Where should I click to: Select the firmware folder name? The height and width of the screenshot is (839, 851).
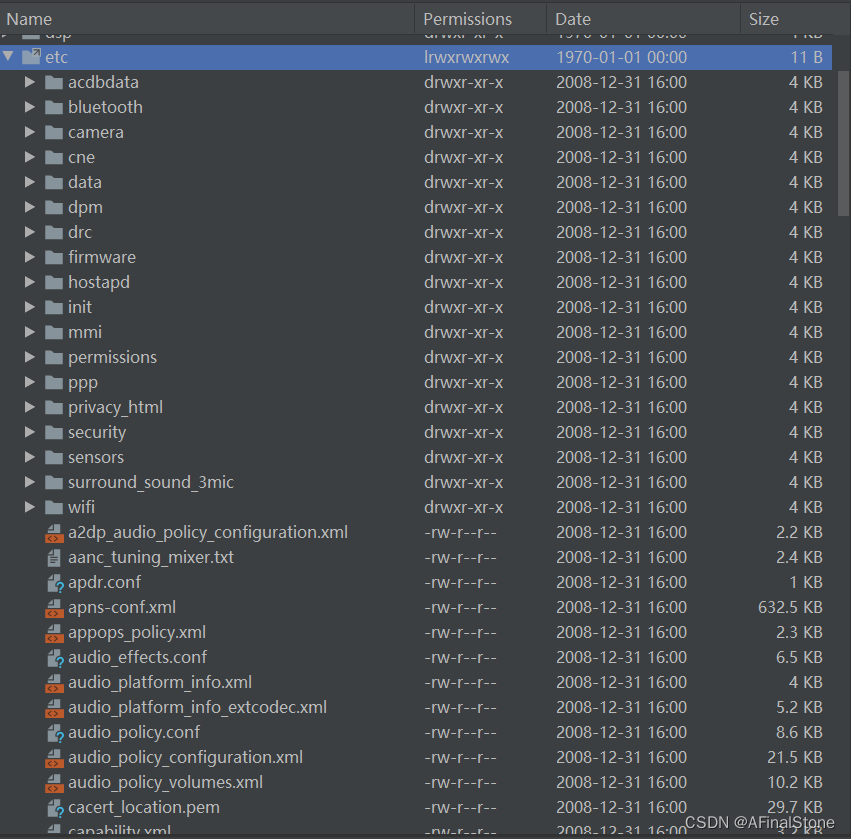point(102,257)
